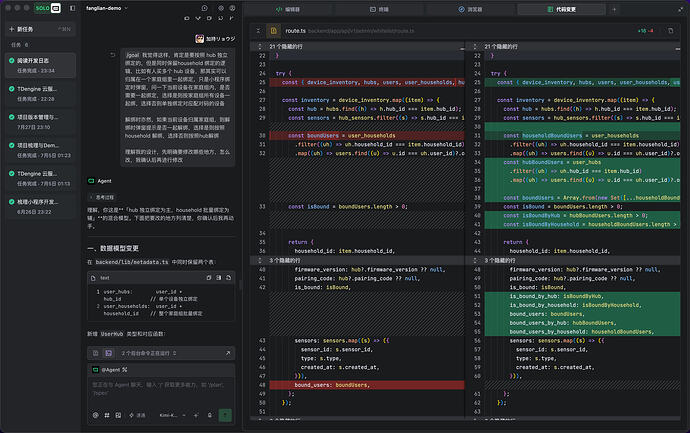690x433 pixels.
Task: Click the plus icon in input toolbar
Action: pos(196,415)
